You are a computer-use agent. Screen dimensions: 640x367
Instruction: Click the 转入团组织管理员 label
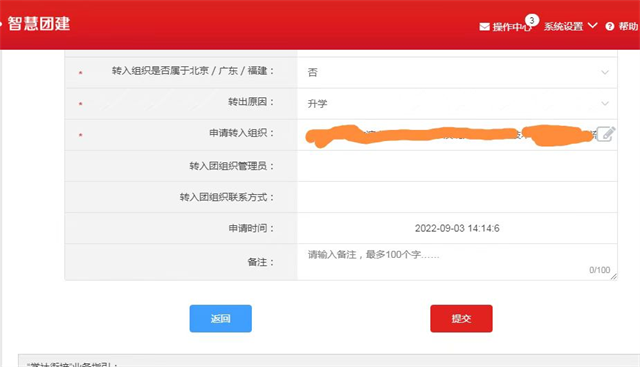pyautogui.click(x=231, y=166)
